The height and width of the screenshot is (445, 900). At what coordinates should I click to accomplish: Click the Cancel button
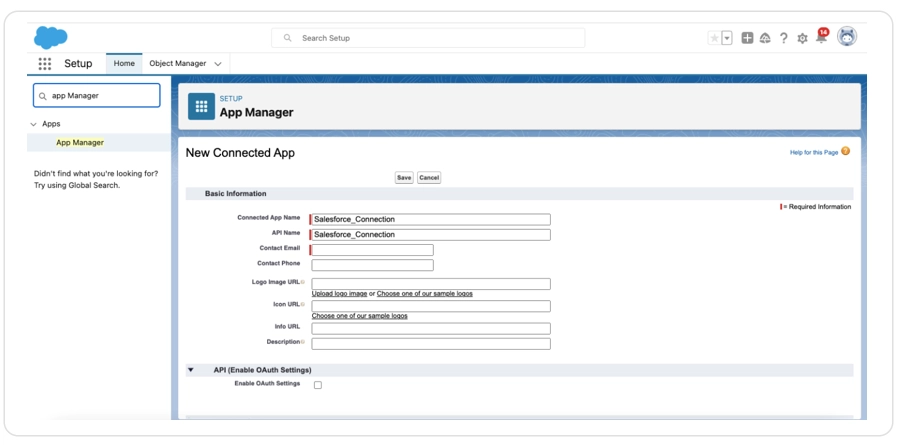pyautogui.click(x=429, y=177)
